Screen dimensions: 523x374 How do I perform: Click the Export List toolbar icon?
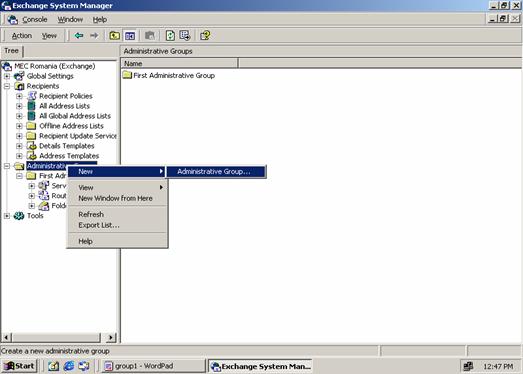click(x=185, y=35)
